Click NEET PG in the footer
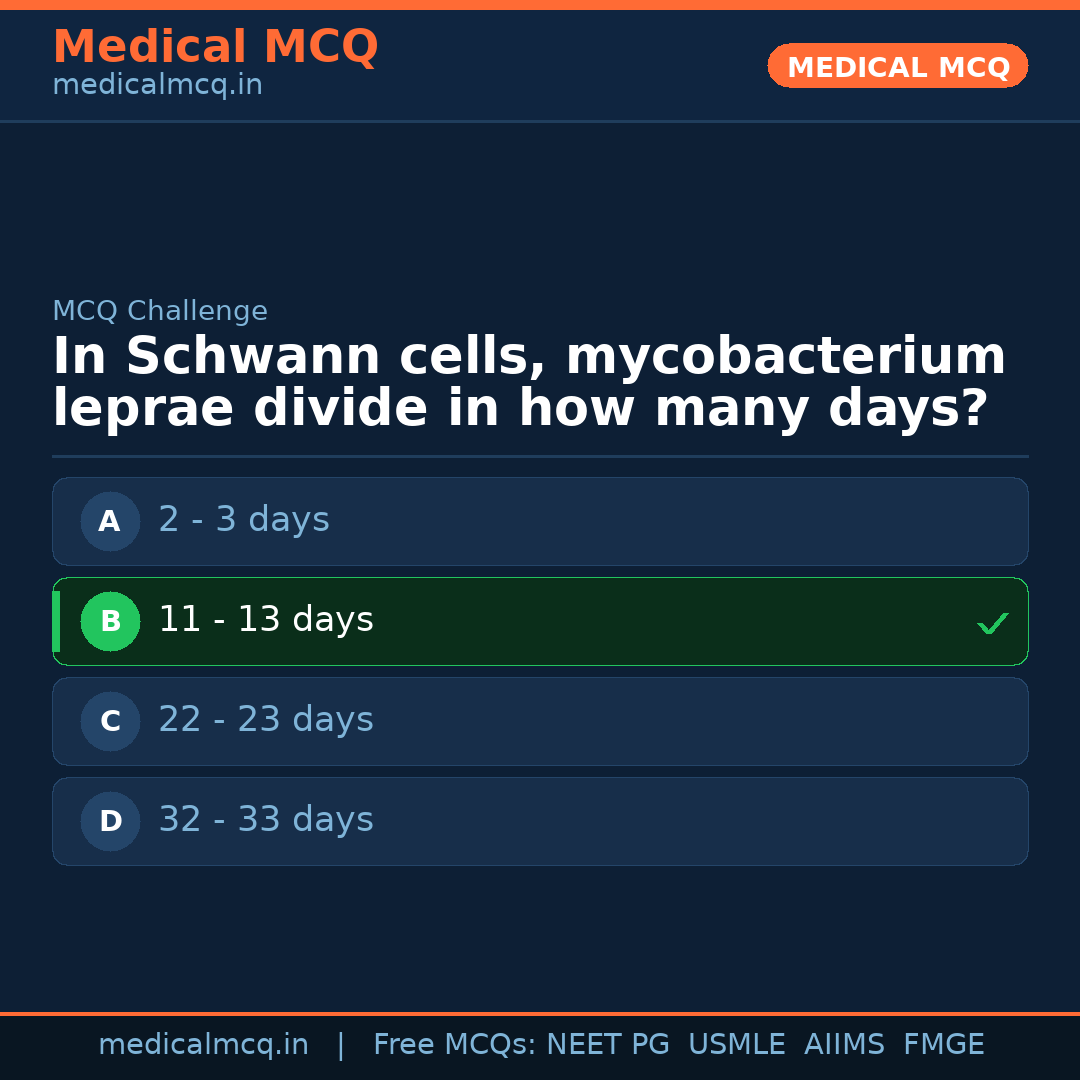 coord(608,1045)
